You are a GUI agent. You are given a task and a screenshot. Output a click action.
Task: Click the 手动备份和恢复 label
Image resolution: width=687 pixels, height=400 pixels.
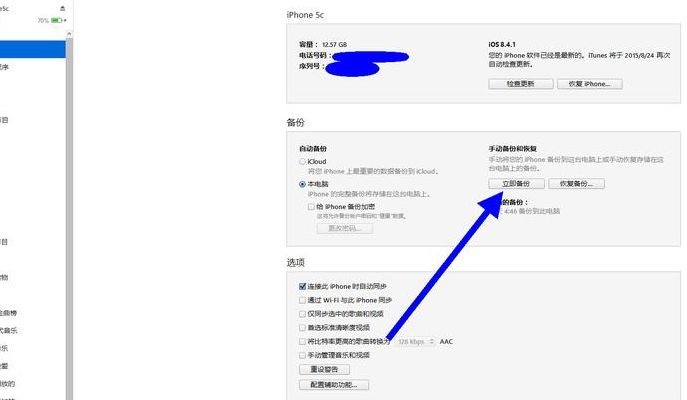(x=513, y=149)
